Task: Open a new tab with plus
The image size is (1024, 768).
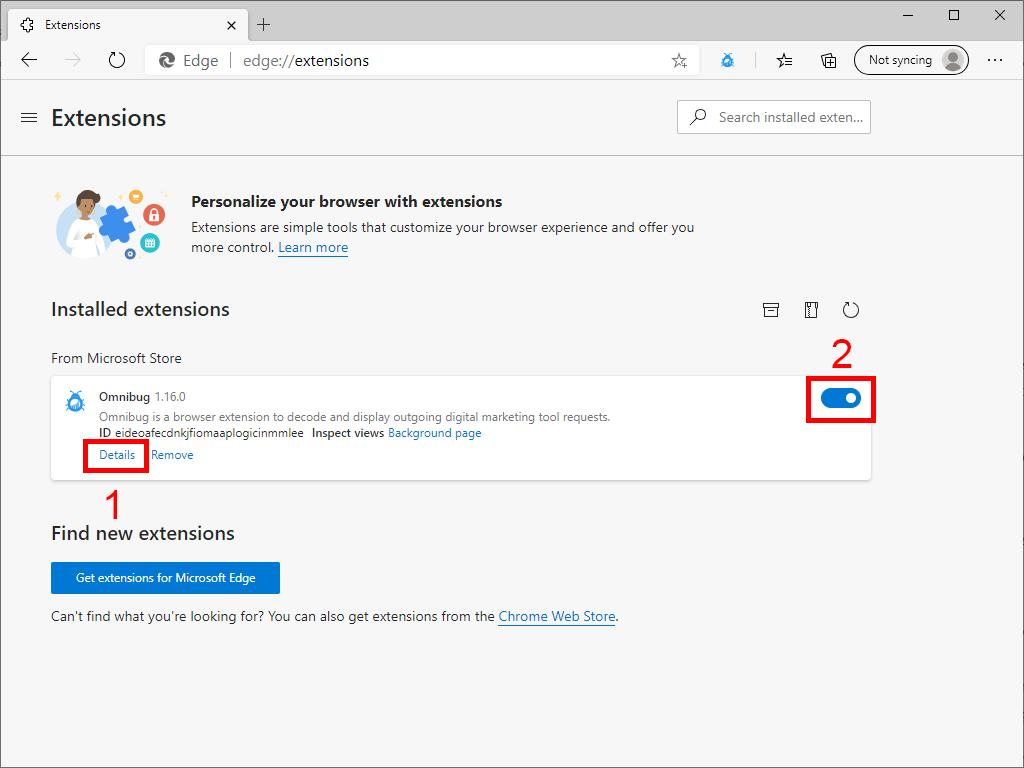Action: click(x=263, y=25)
